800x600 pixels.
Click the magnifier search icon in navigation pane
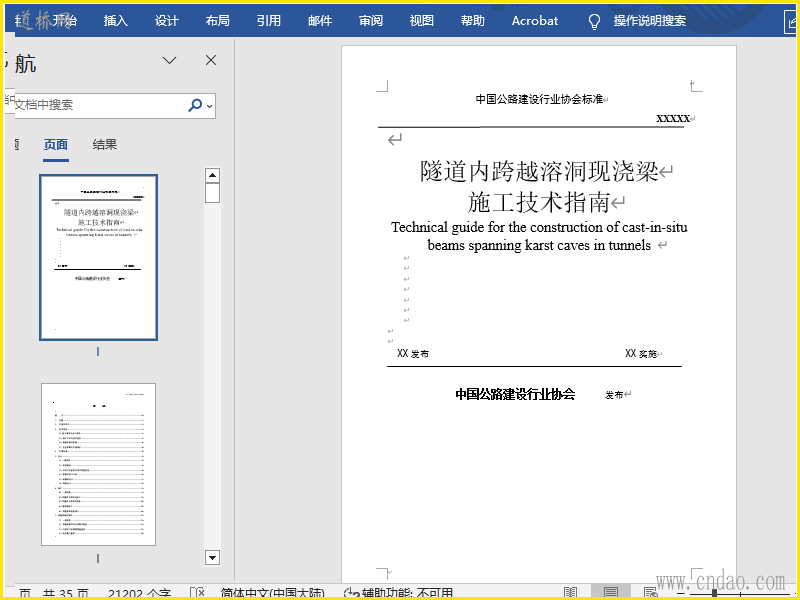pos(195,105)
